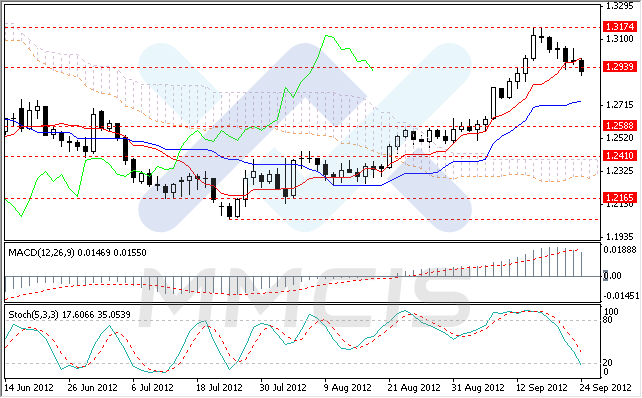Screen dimensions: 642x398
Task: Click the tall white candle near 1.3100 high
Action: pyautogui.click(x=533, y=46)
